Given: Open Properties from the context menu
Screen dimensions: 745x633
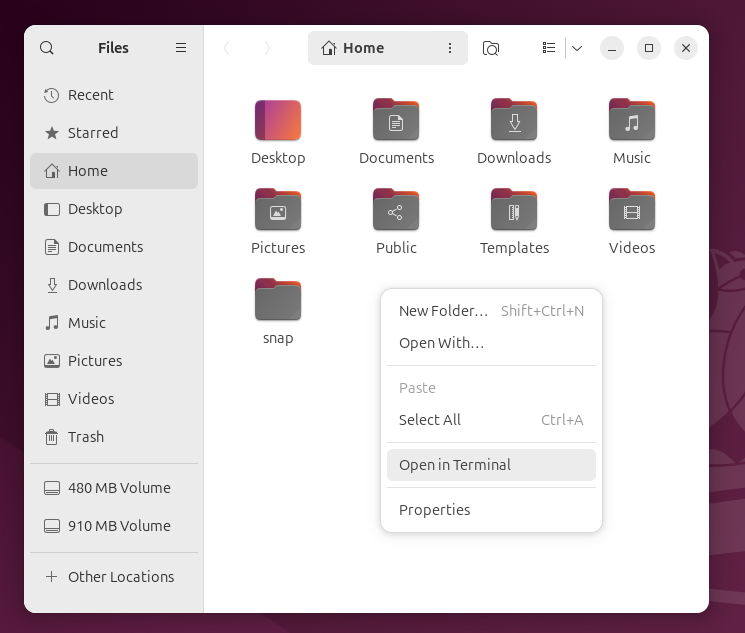Looking at the screenshot, I should click(x=491, y=510).
